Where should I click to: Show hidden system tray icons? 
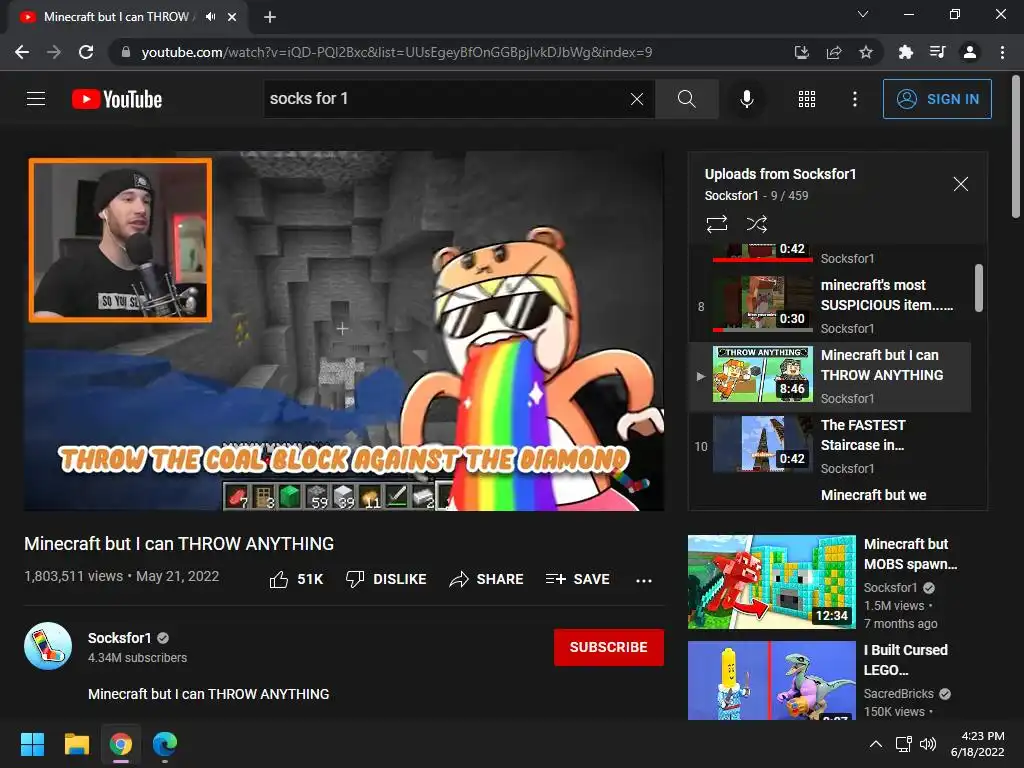(876, 744)
